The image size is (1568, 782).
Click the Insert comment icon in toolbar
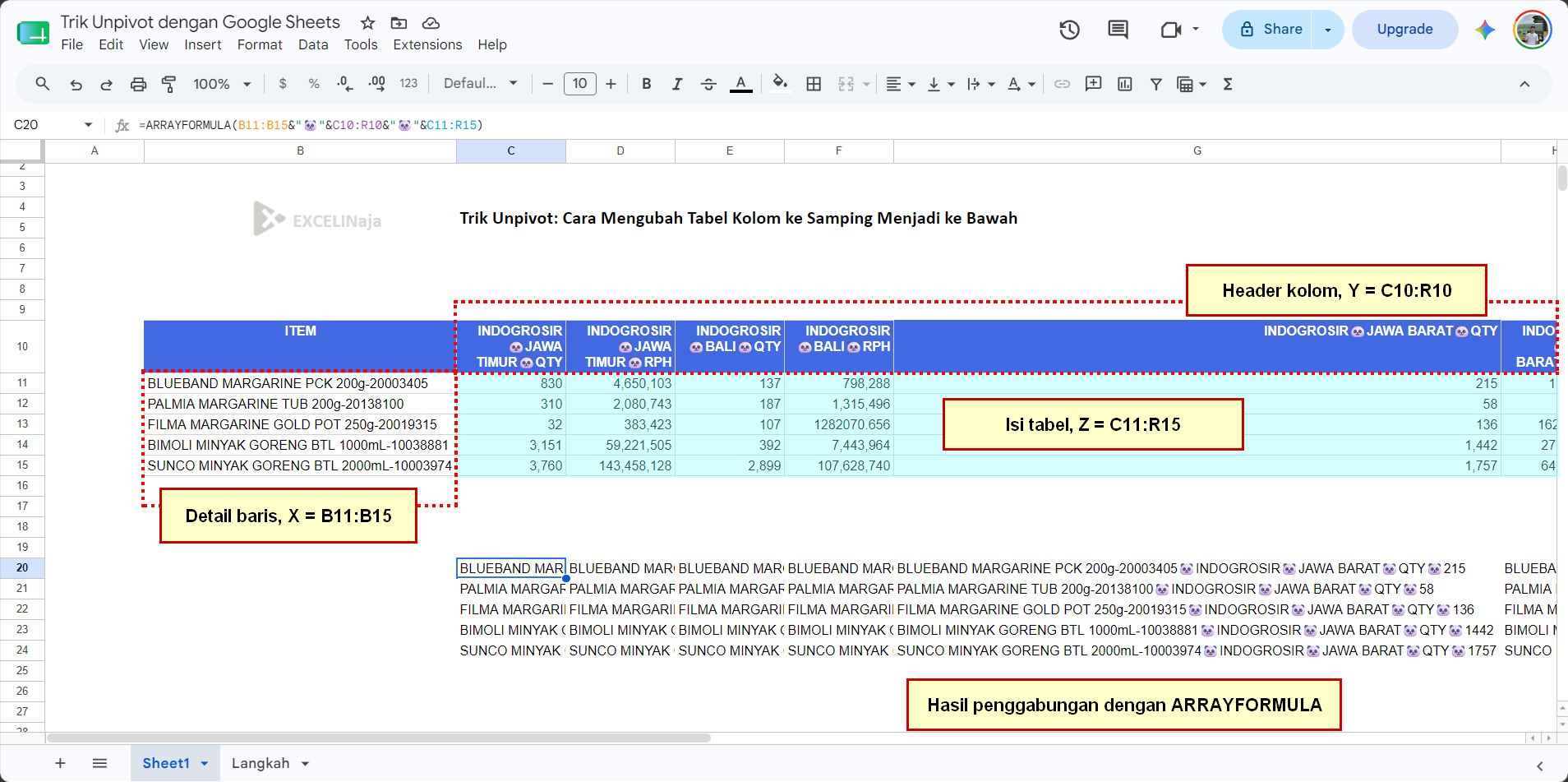click(x=1093, y=84)
